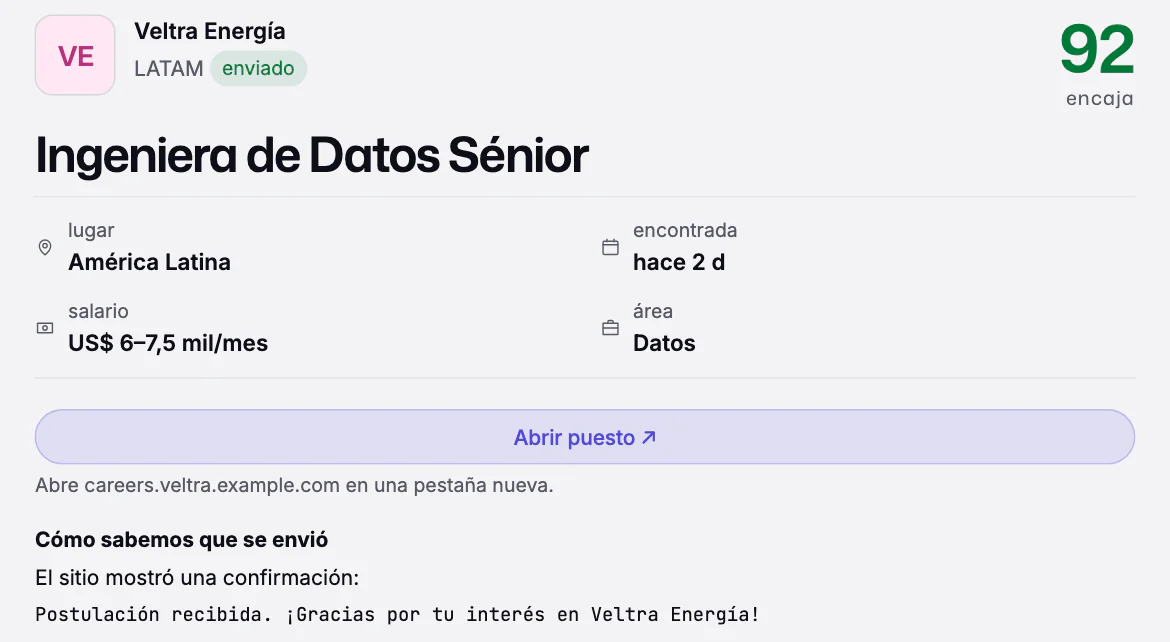Click the América Latina location value
Screen dimensions: 1170x642
click(149, 262)
